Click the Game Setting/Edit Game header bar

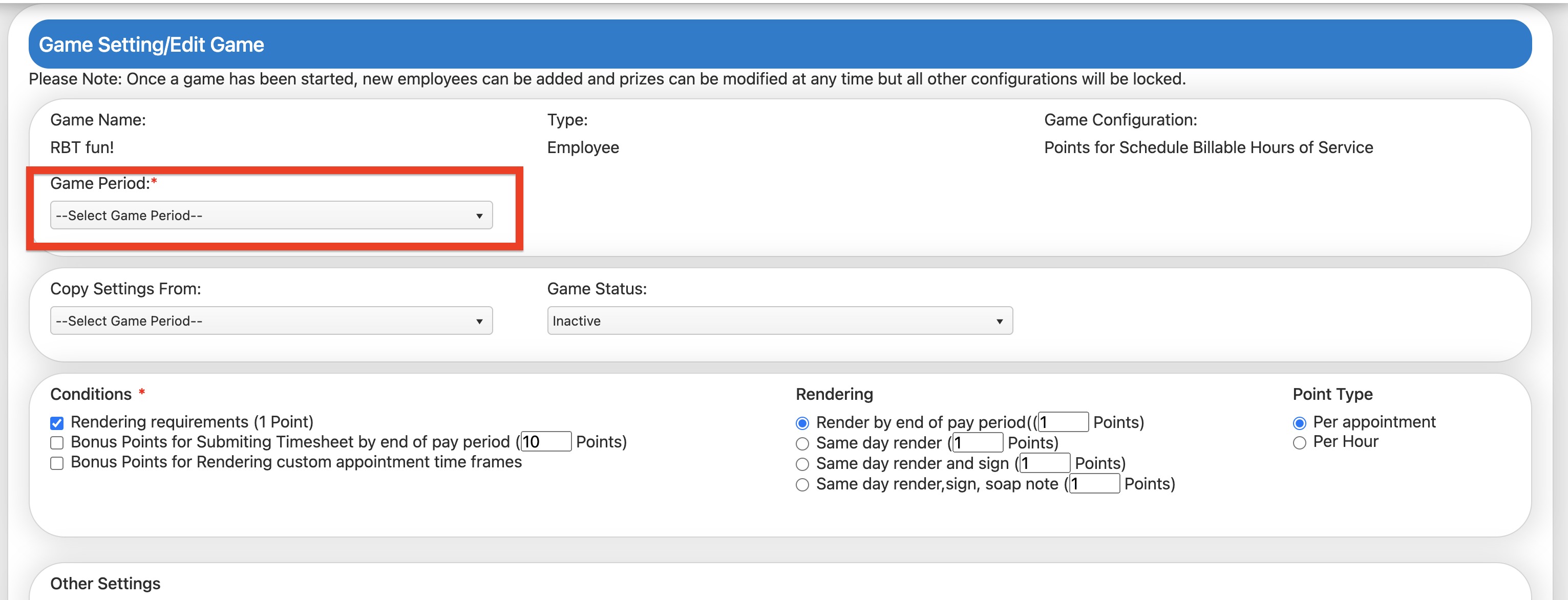pyautogui.click(x=779, y=45)
